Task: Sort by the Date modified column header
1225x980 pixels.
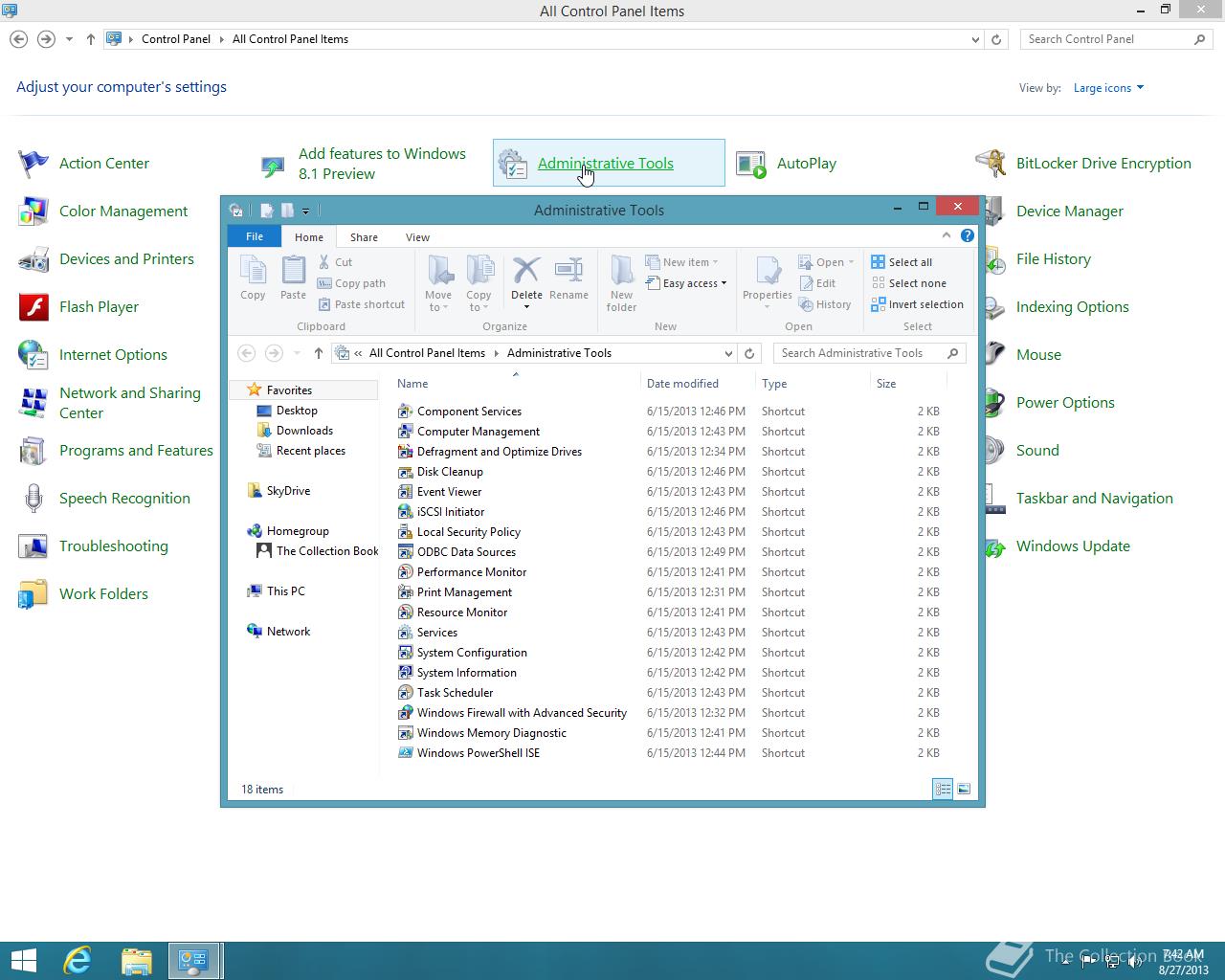Action: 682,384
